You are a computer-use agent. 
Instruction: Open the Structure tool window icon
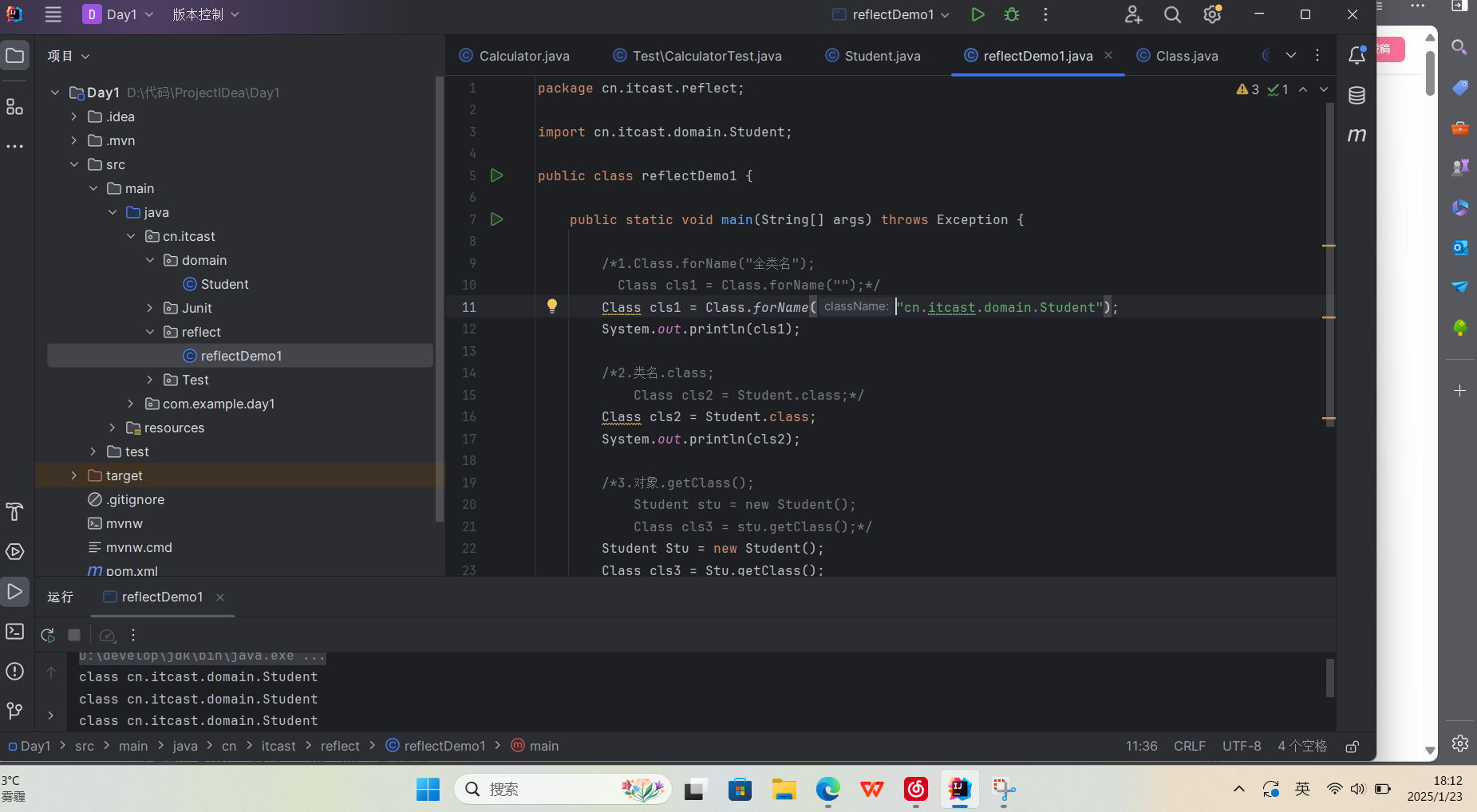[x=15, y=106]
